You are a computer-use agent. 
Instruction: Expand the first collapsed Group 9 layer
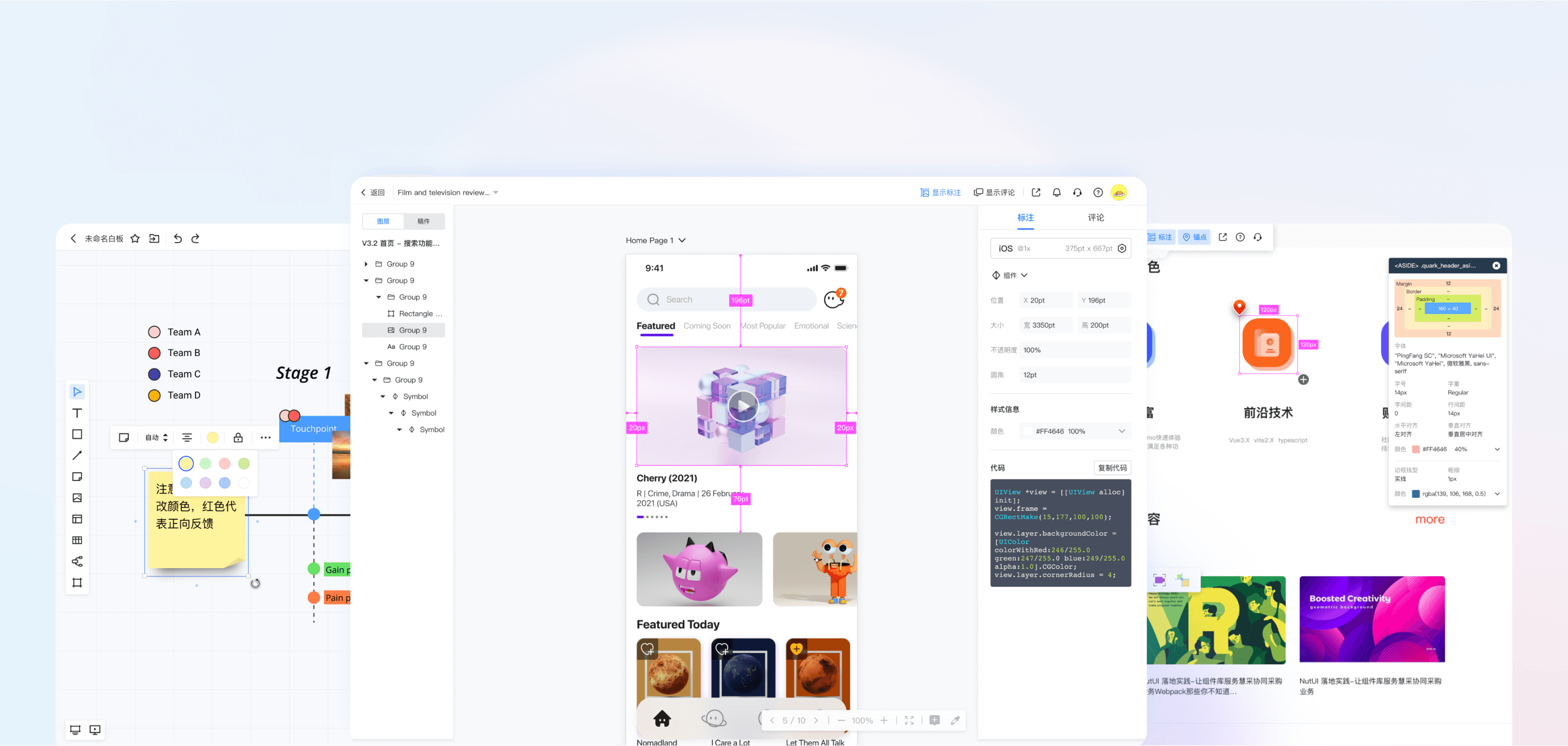pos(366,264)
